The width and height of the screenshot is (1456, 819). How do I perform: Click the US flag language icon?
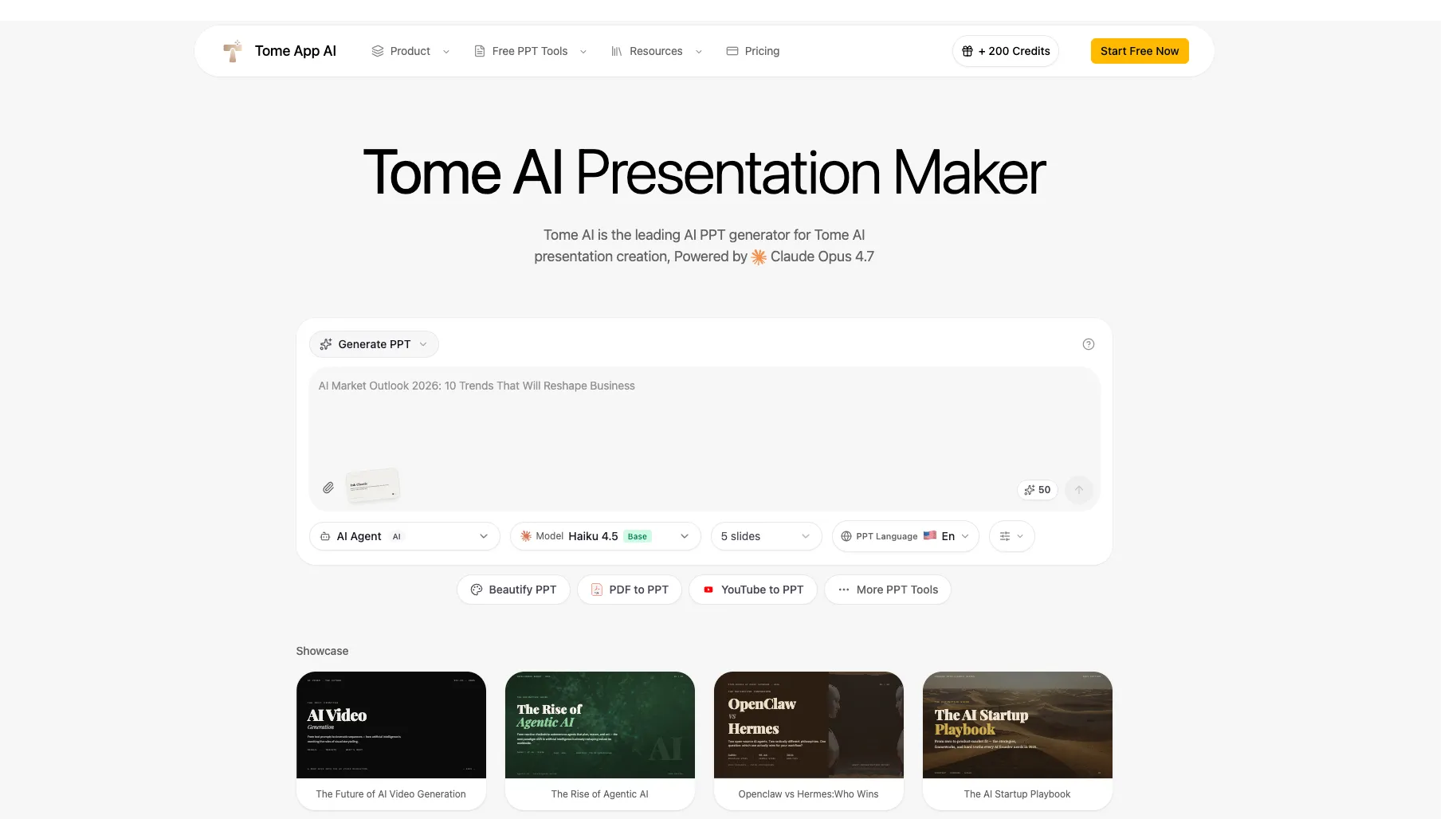pyautogui.click(x=930, y=535)
